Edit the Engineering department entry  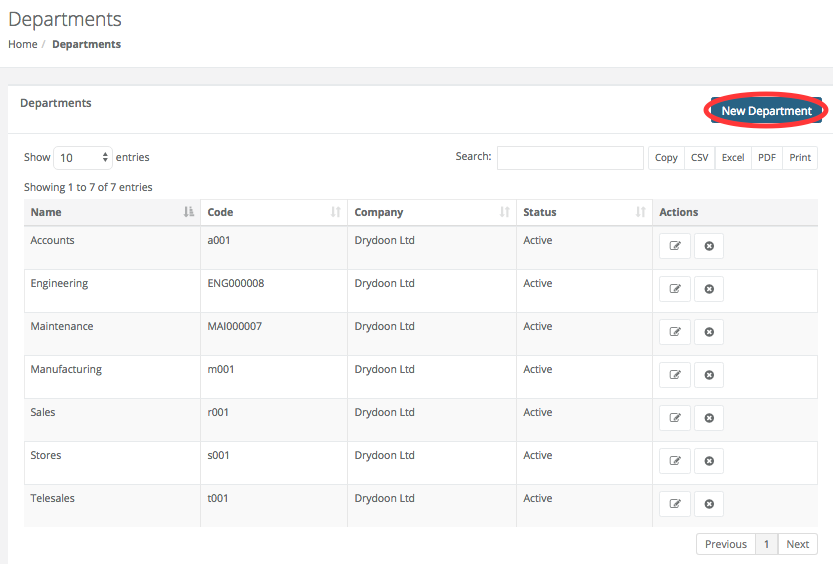coord(675,289)
